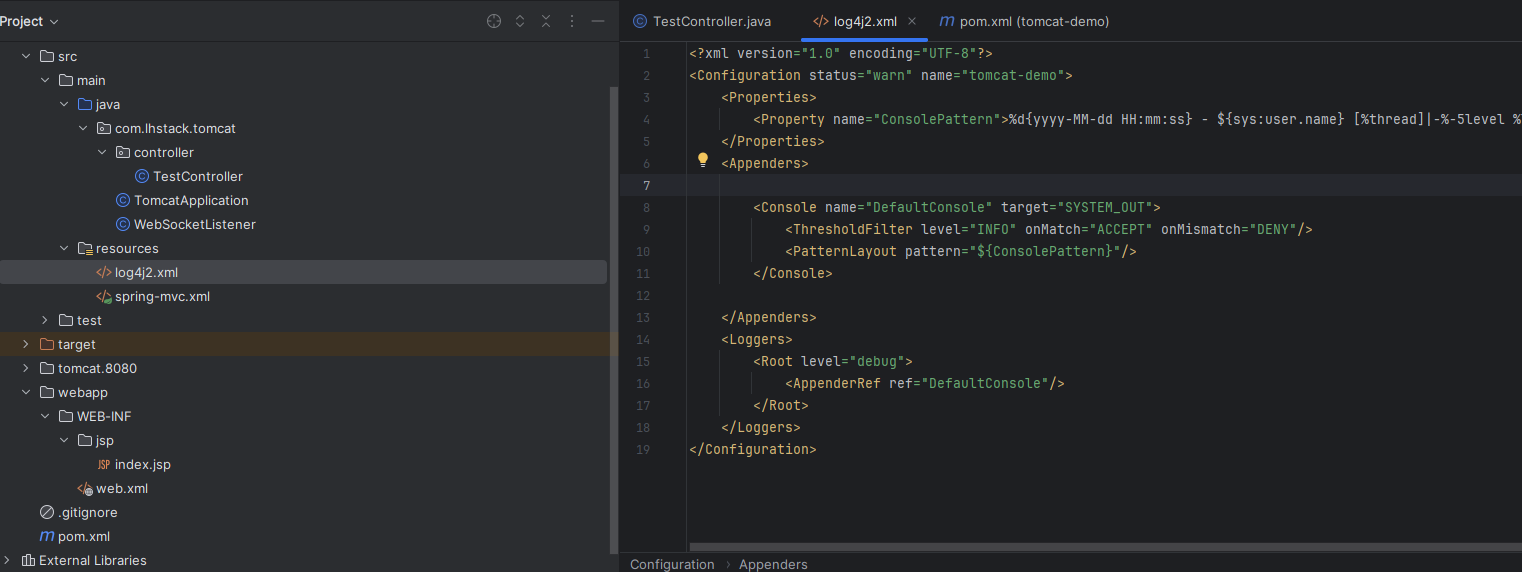Collapse the resources folder
The height and width of the screenshot is (572, 1522).
[x=64, y=249]
